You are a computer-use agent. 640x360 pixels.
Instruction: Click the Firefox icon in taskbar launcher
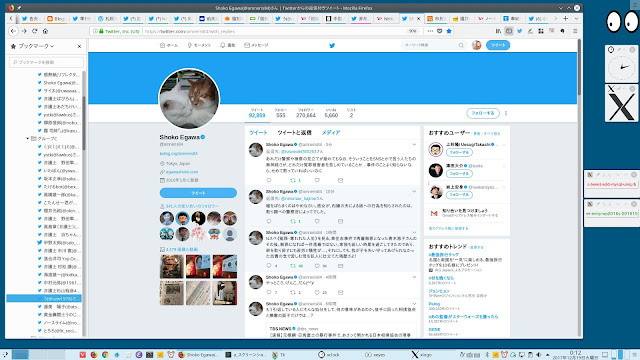coord(94,355)
